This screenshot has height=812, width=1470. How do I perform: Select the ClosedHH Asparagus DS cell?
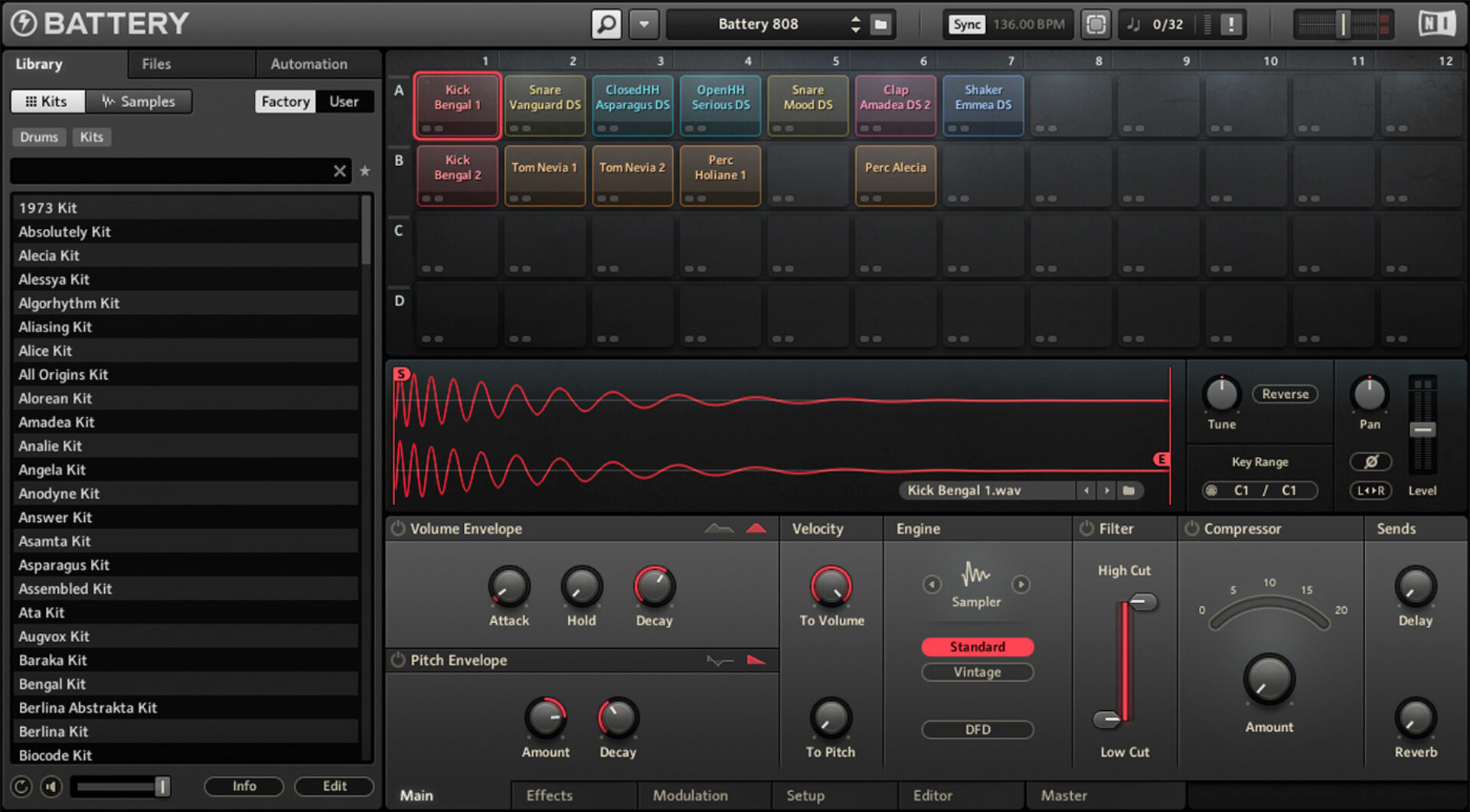(x=632, y=106)
